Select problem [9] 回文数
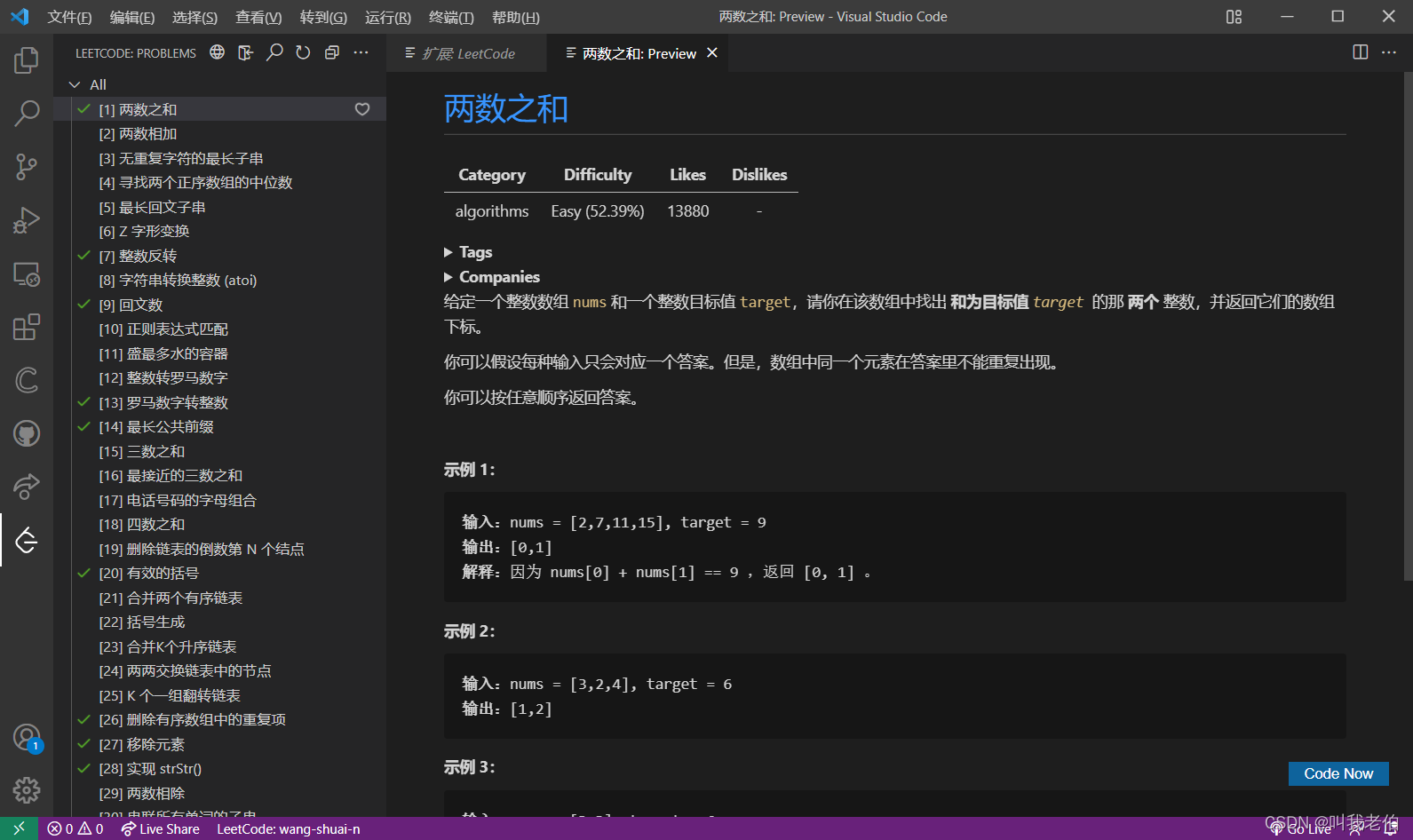 tap(220, 305)
